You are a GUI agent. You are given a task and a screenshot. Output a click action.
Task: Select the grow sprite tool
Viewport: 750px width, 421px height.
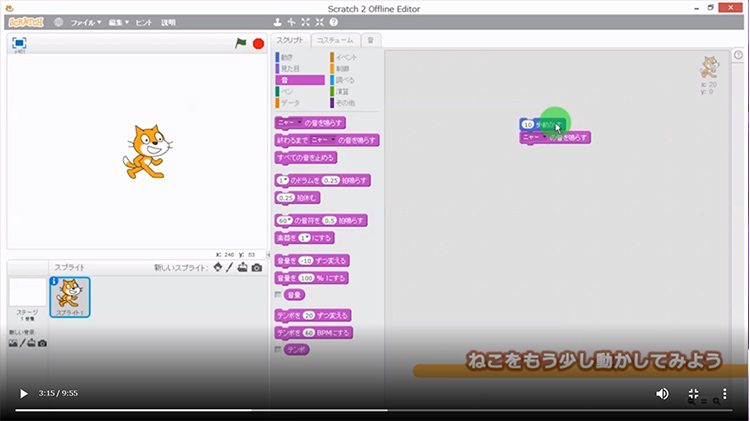[306, 22]
